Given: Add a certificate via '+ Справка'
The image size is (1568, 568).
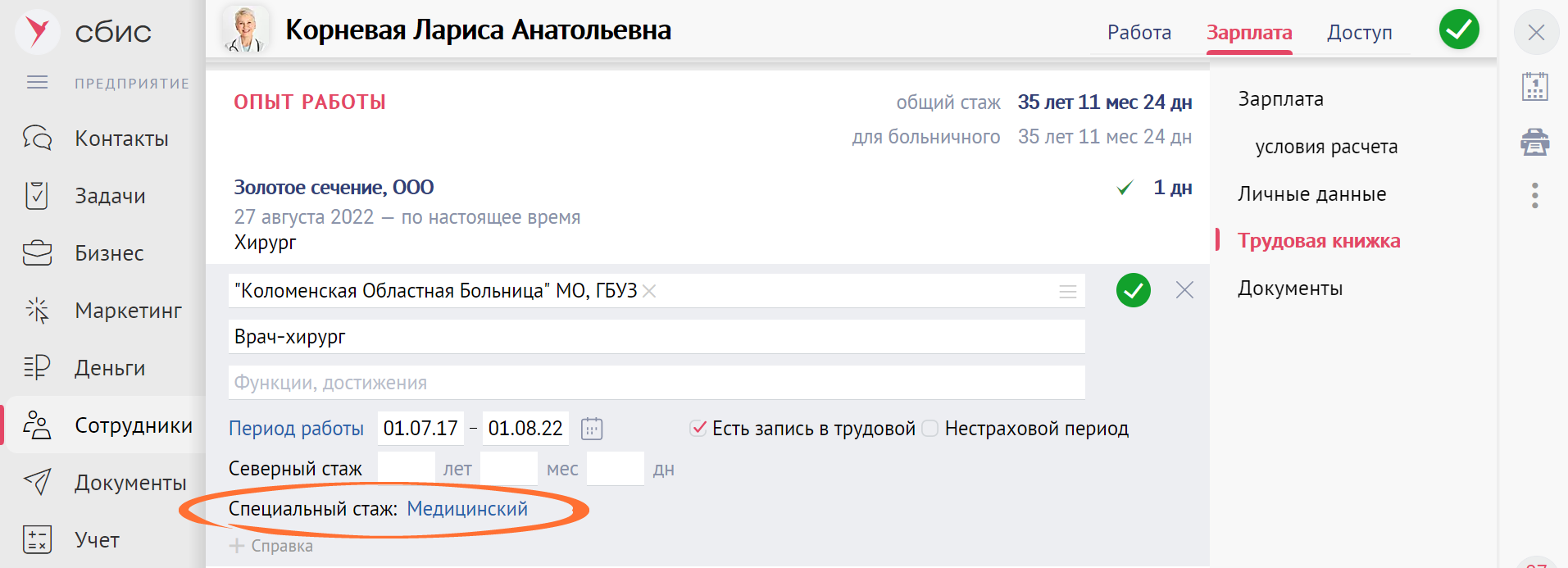Looking at the screenshot, I should (271, 546).
